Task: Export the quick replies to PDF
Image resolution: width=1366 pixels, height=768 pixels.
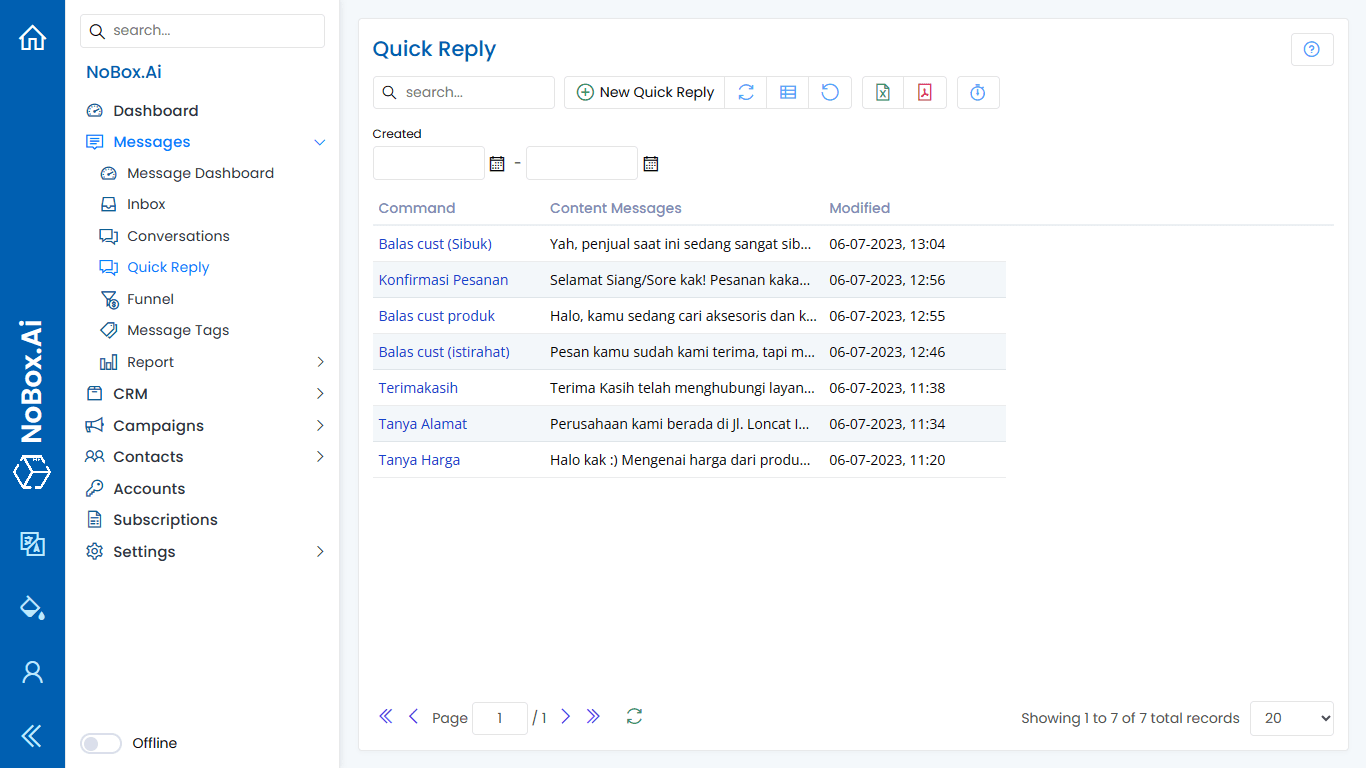Action: tap(925, 92)
